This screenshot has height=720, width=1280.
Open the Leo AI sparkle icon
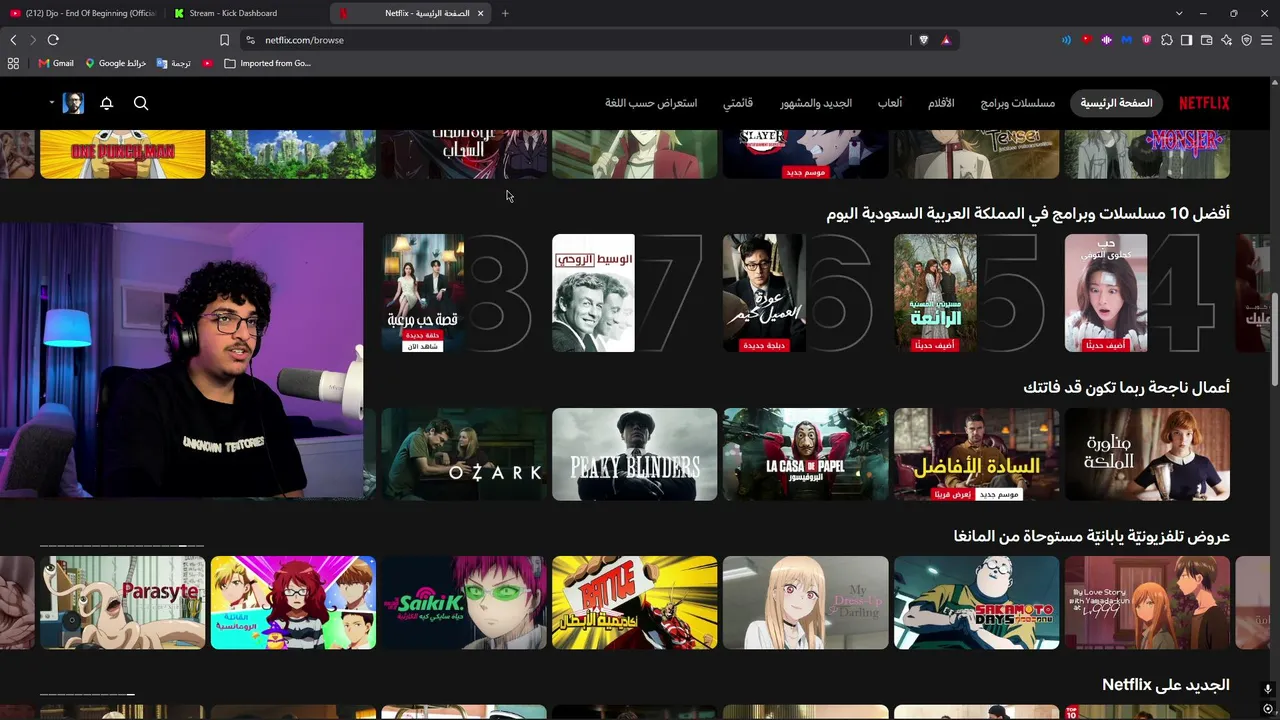pos(1226,40)
